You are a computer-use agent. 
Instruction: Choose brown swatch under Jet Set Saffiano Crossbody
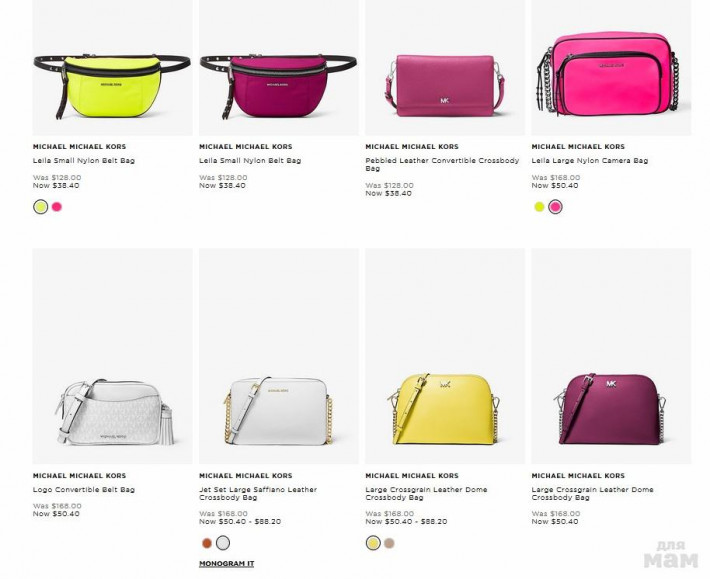(x=207, y=543)
